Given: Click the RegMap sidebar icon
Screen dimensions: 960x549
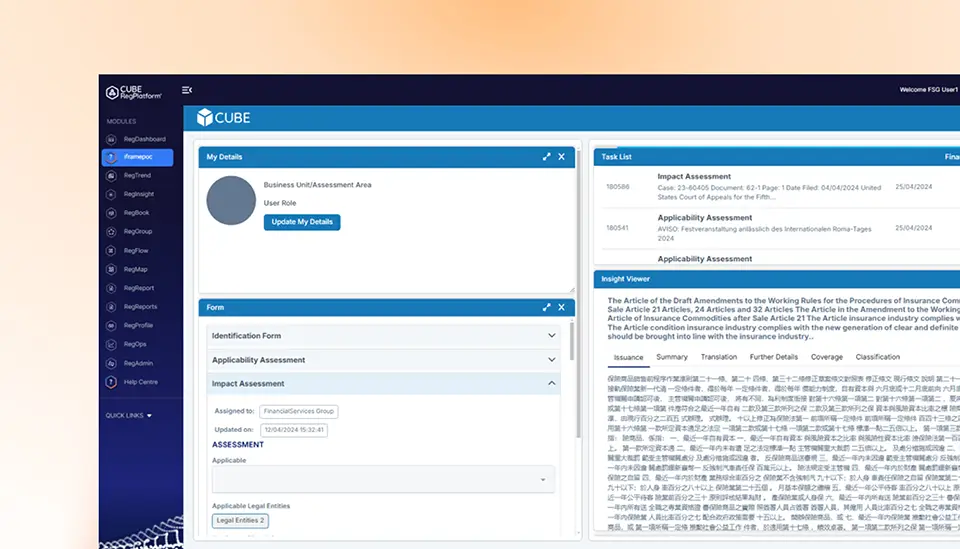Looking at the screenshot, I should pyautogui.click(x=110, y=269).
